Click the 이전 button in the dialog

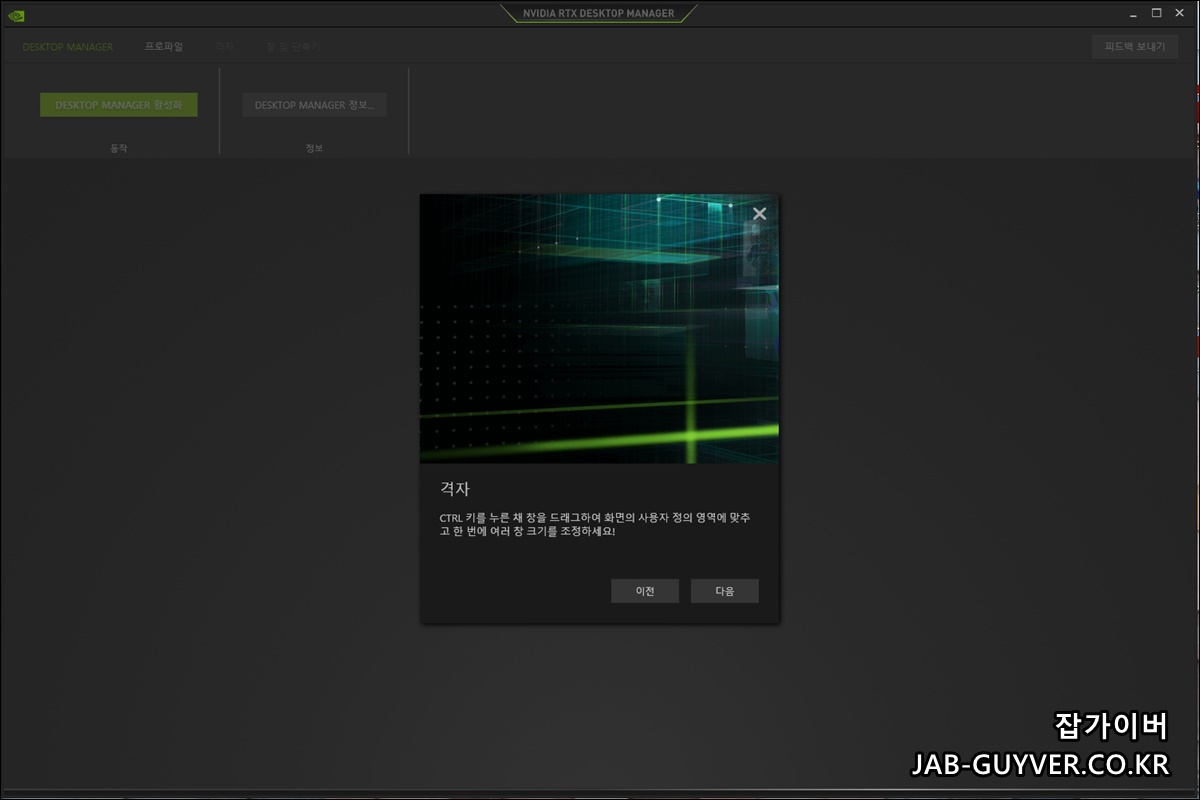pyautogui.click(x=645, y=591)
